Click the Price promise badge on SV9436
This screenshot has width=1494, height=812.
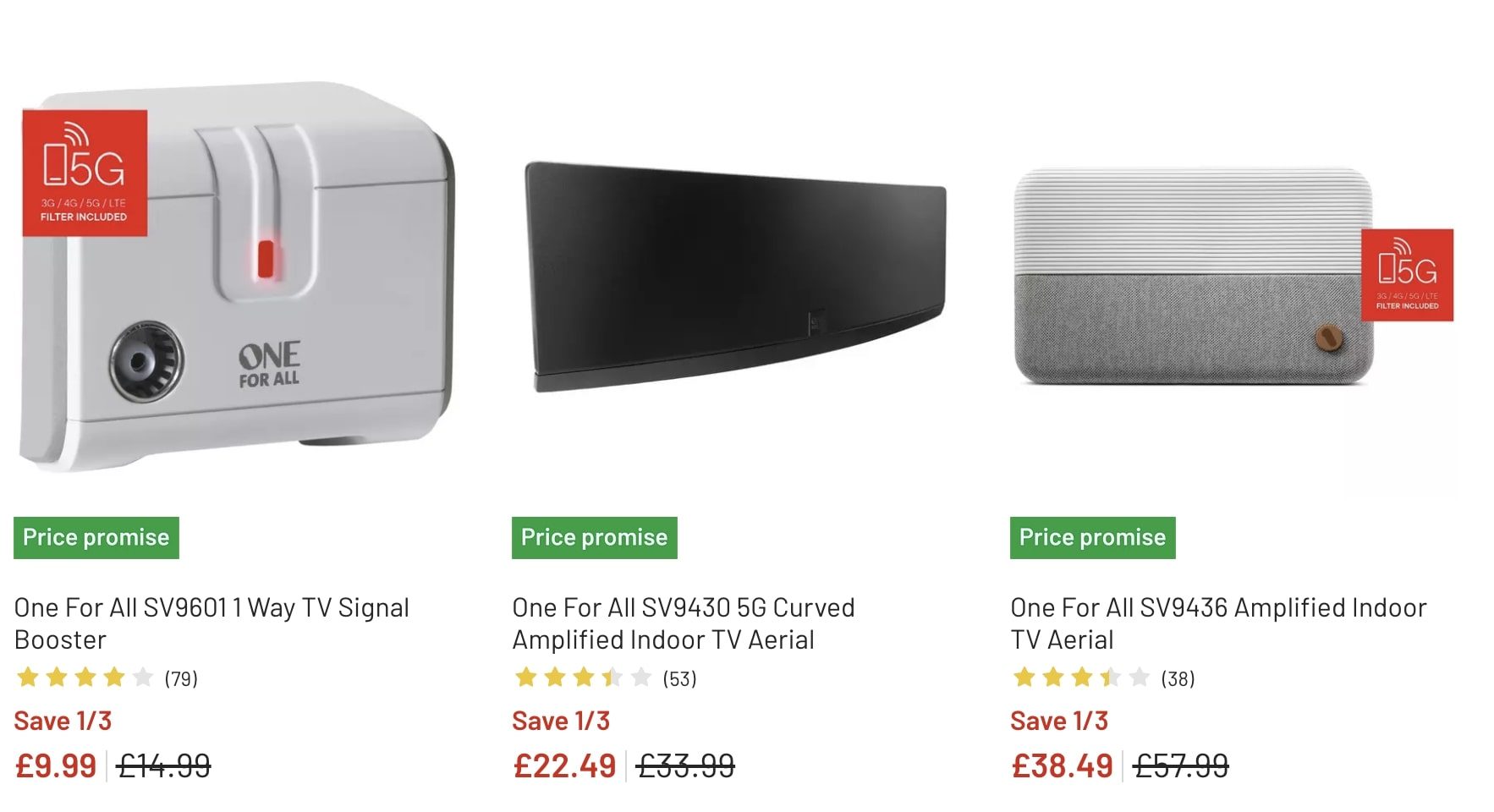(x=1090, y=536)
